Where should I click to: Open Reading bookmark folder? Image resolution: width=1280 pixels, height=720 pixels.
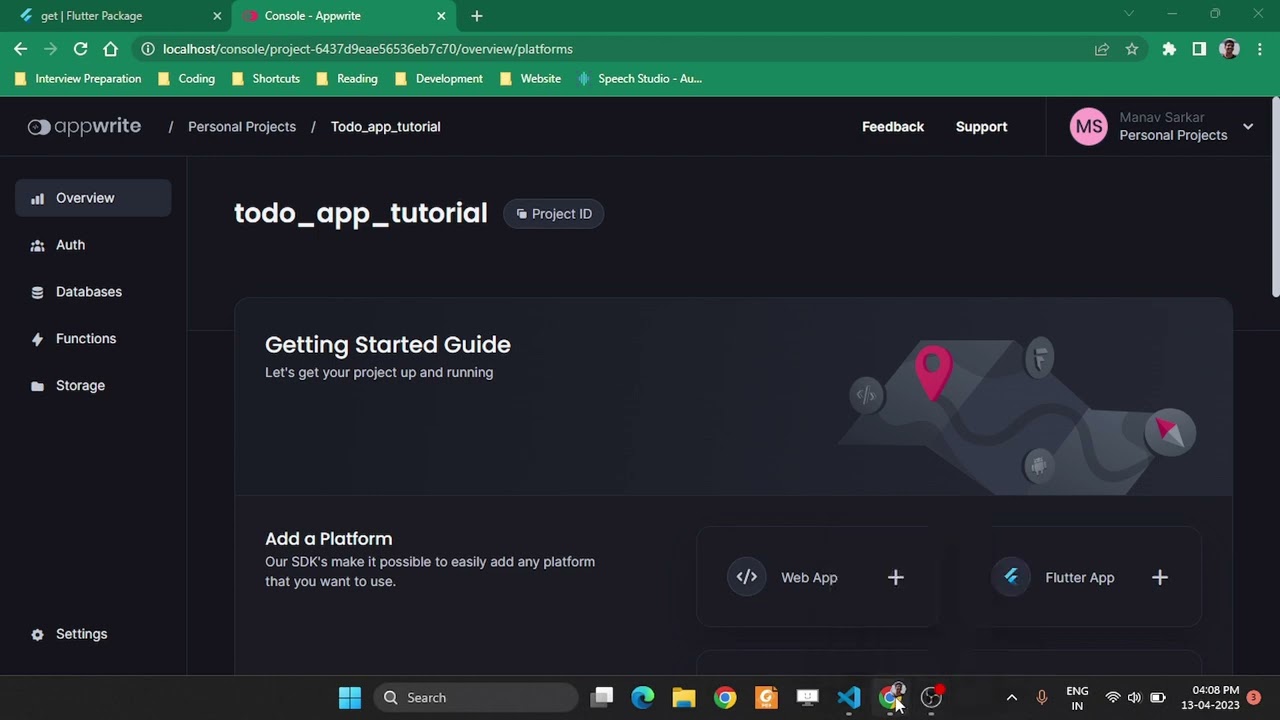(347, 79)
